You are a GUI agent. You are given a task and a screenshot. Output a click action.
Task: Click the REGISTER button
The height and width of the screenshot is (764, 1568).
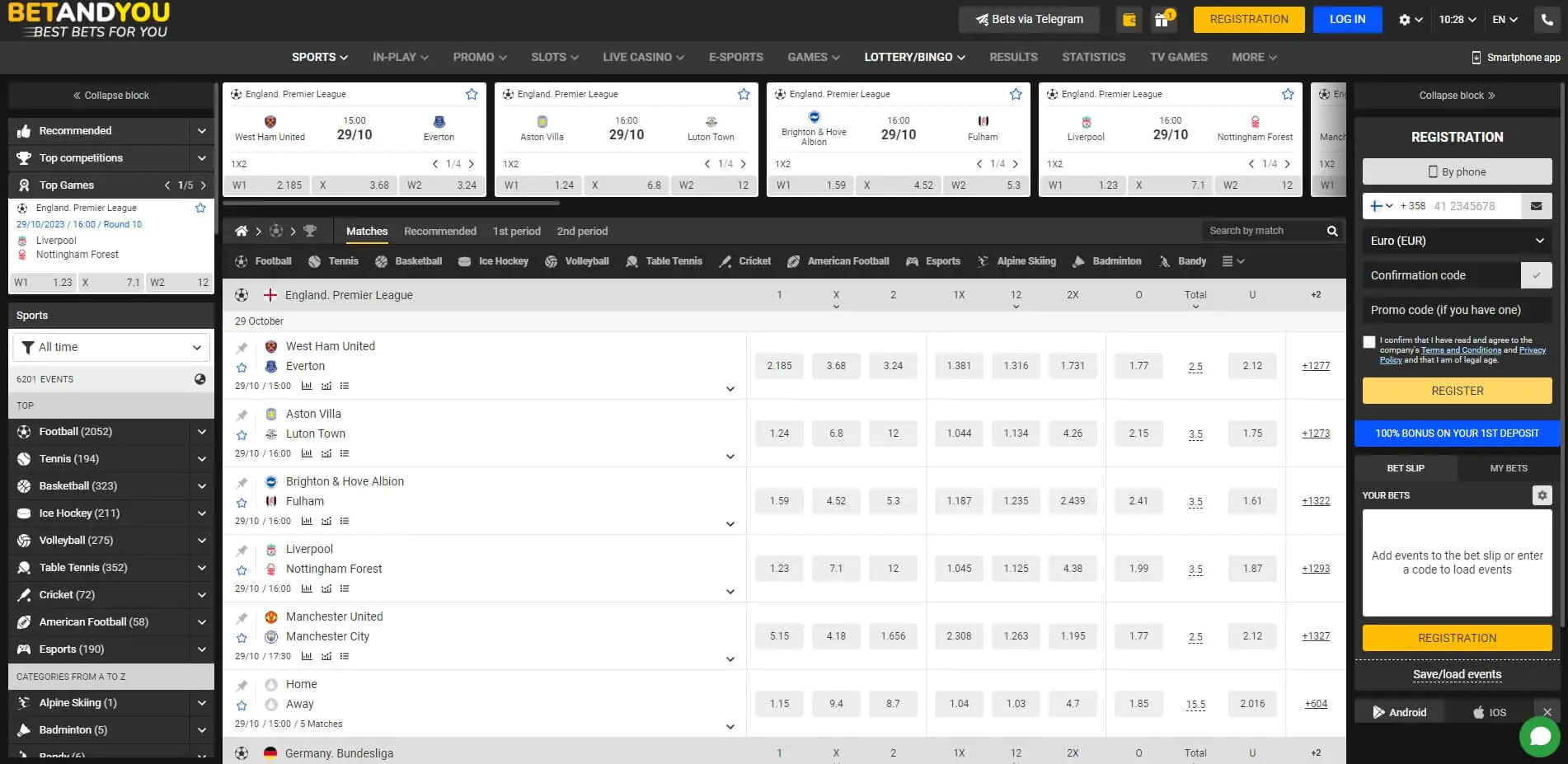[x=1456, y=390]
